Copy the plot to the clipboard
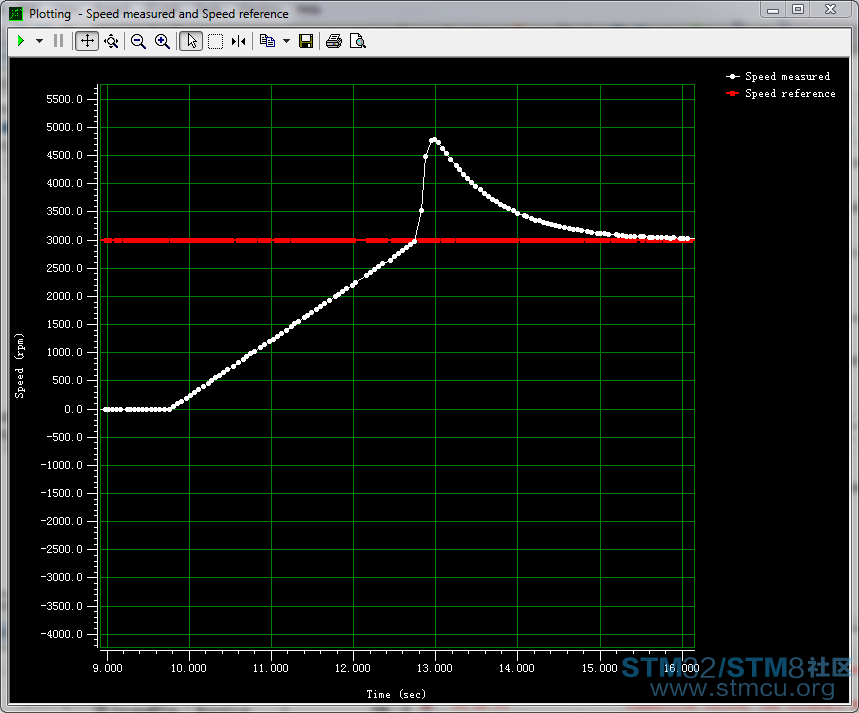 267,41
